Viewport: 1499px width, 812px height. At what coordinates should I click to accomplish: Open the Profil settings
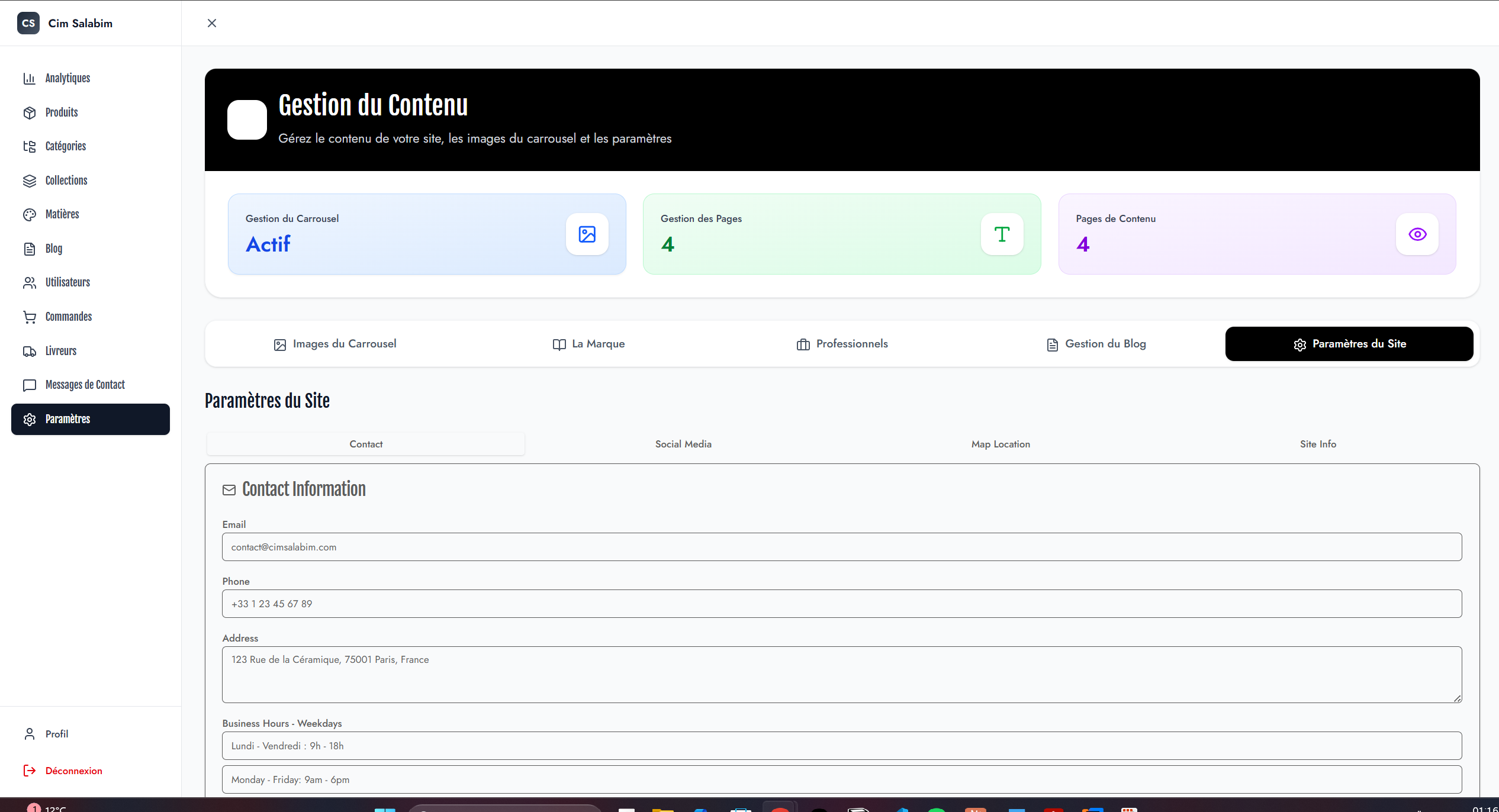57,734
